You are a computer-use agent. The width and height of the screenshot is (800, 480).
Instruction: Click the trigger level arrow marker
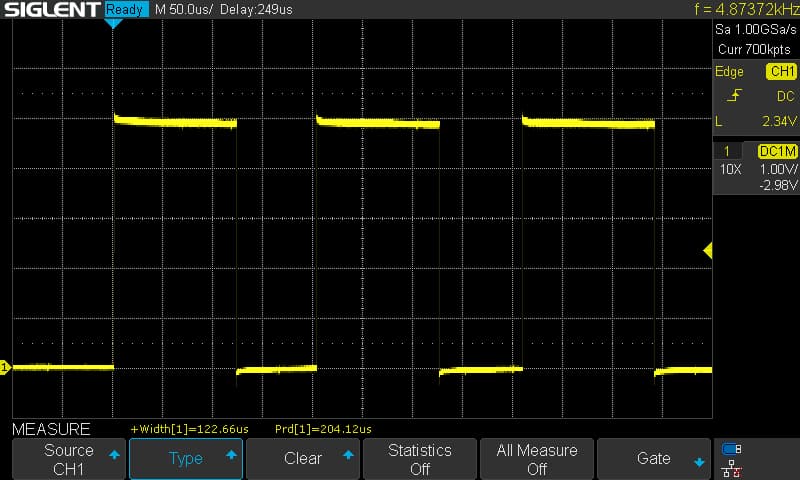(708, 250)
